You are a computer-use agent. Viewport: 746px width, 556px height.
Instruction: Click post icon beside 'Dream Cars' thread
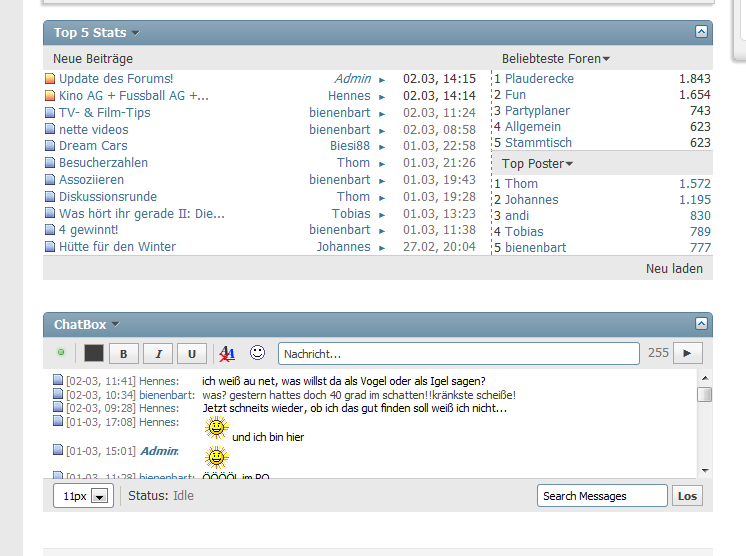(50, 146)
